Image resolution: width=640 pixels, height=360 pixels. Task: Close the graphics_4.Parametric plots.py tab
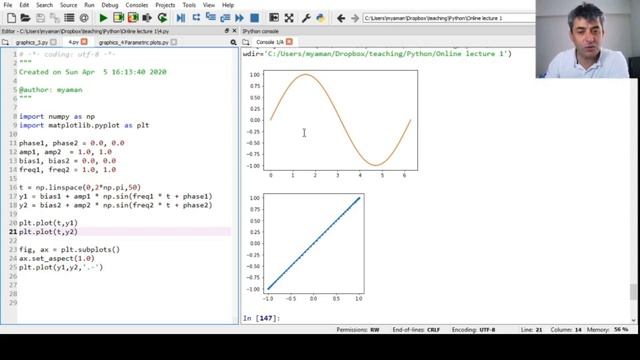(174, 42)
